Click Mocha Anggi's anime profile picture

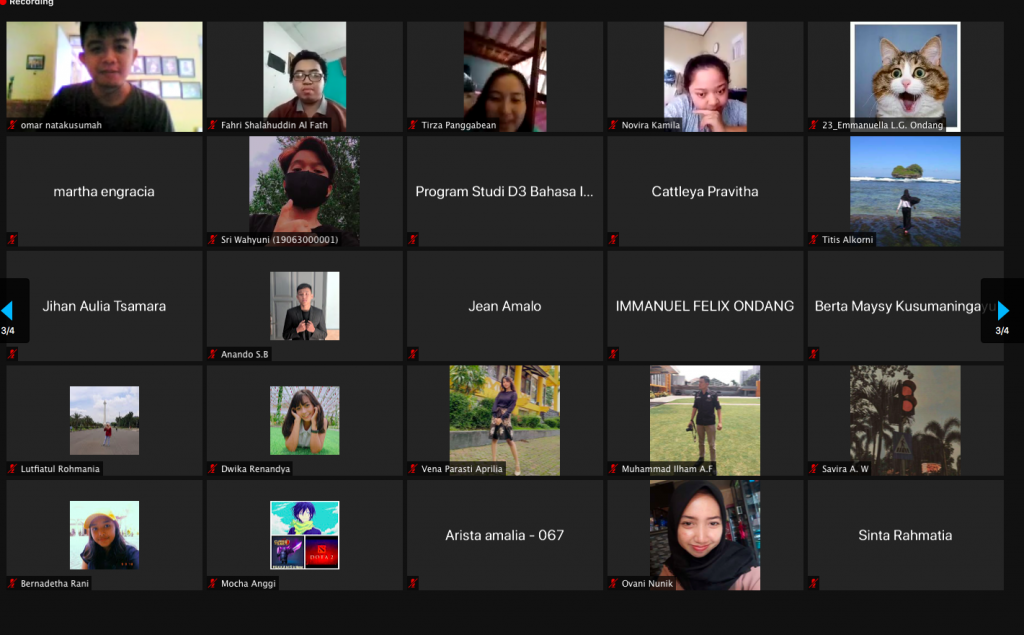click(x=305, y=535)
